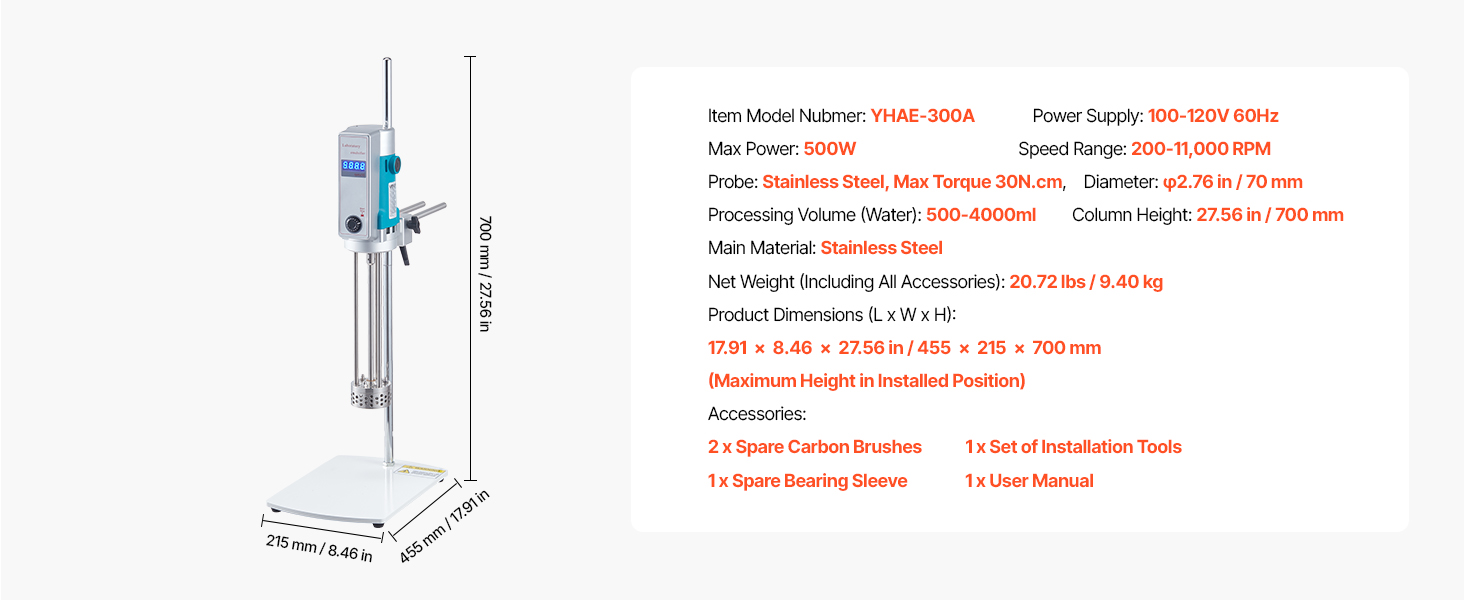Screen dimensions: 1464x600
Task: Click the power supply value 100-120V 60Hz
Action: 1213,116
